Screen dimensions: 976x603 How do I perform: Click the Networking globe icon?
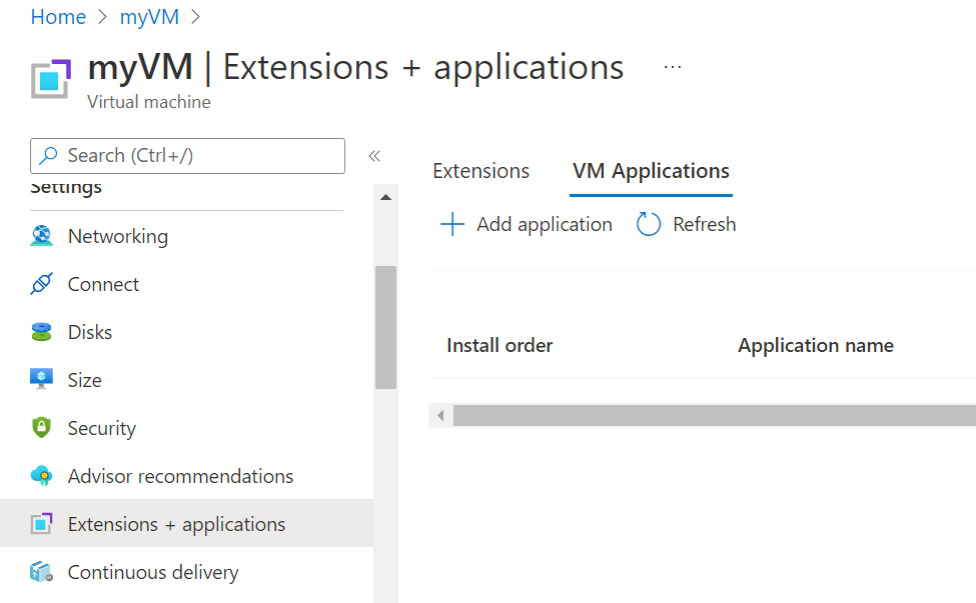[41, 236]
